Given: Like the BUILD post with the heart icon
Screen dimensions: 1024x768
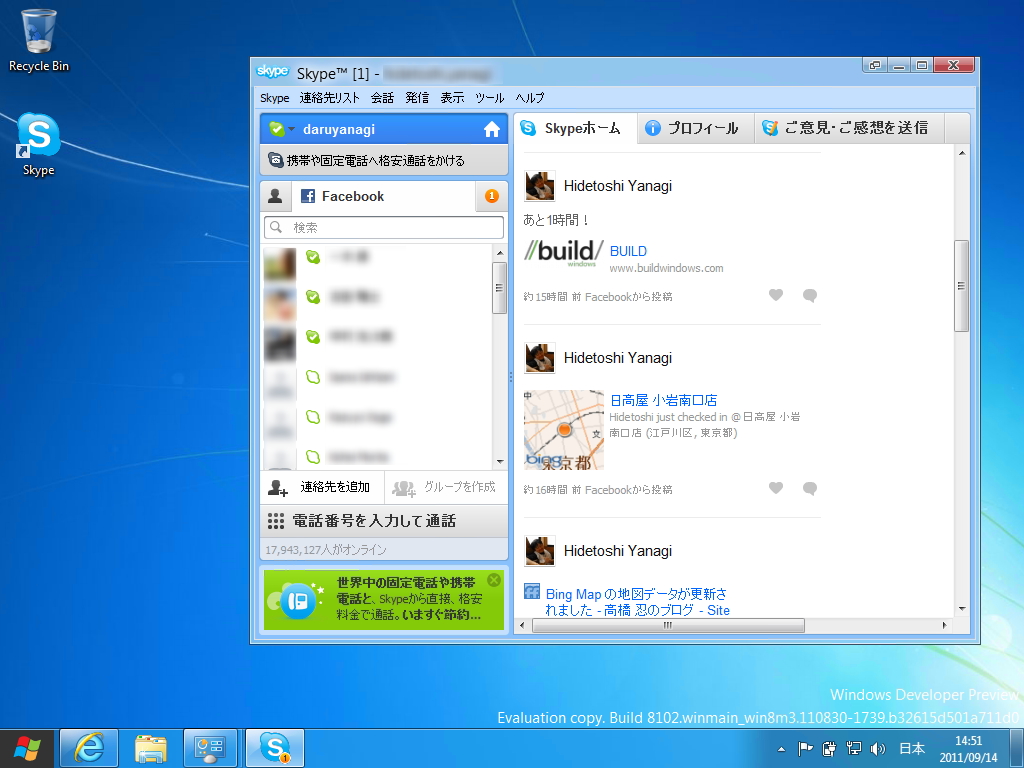Looking at the screenshot, I should 776,295.
